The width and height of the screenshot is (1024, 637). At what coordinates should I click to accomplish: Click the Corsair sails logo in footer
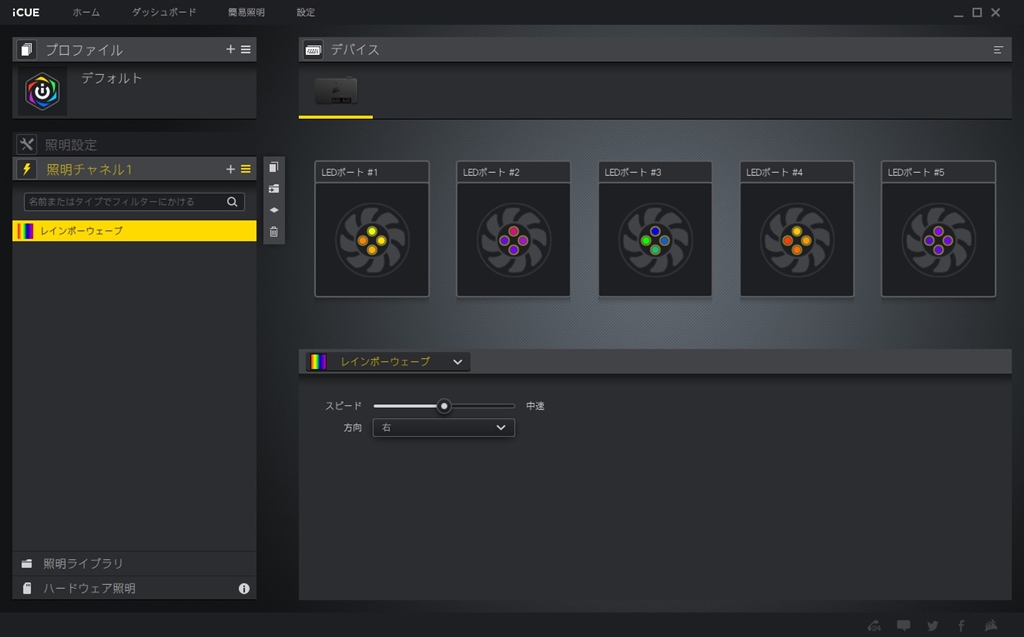tap(991, 625)
